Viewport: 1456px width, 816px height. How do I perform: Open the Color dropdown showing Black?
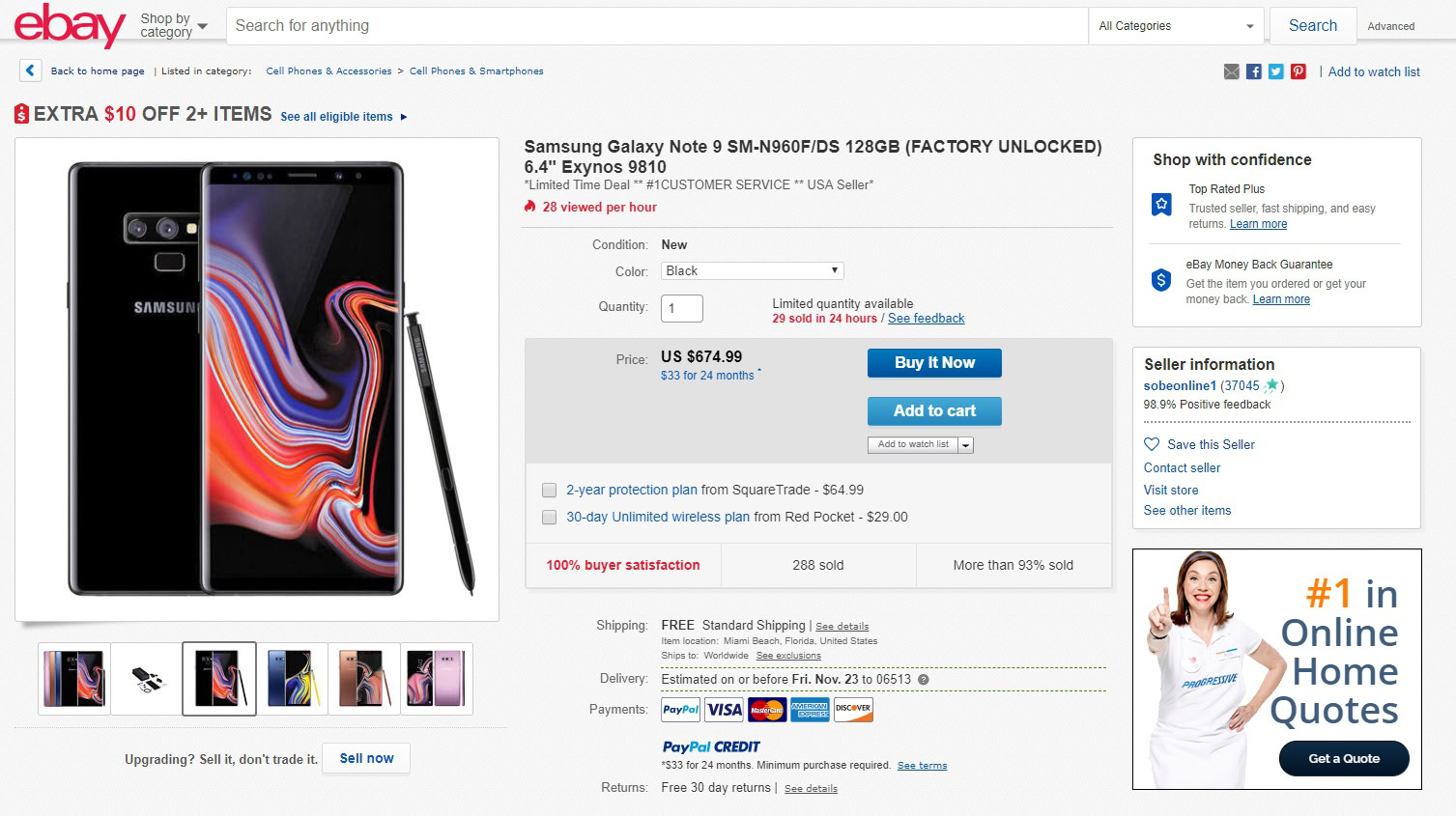[x=752, y=271]
